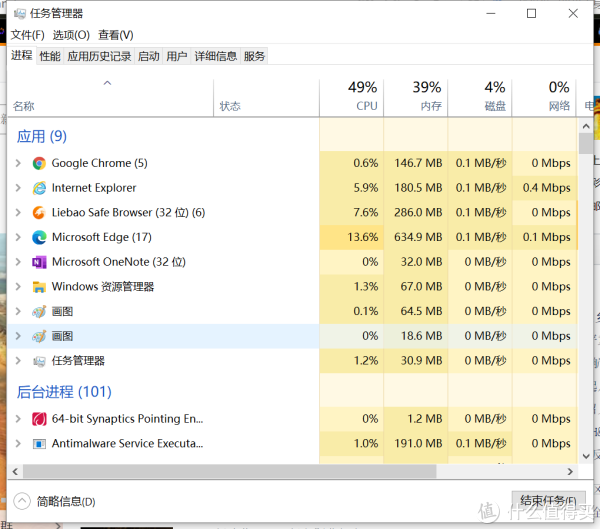
Task: Collapse details via 简略信息 arrow icon
Action: pos(22,501)
